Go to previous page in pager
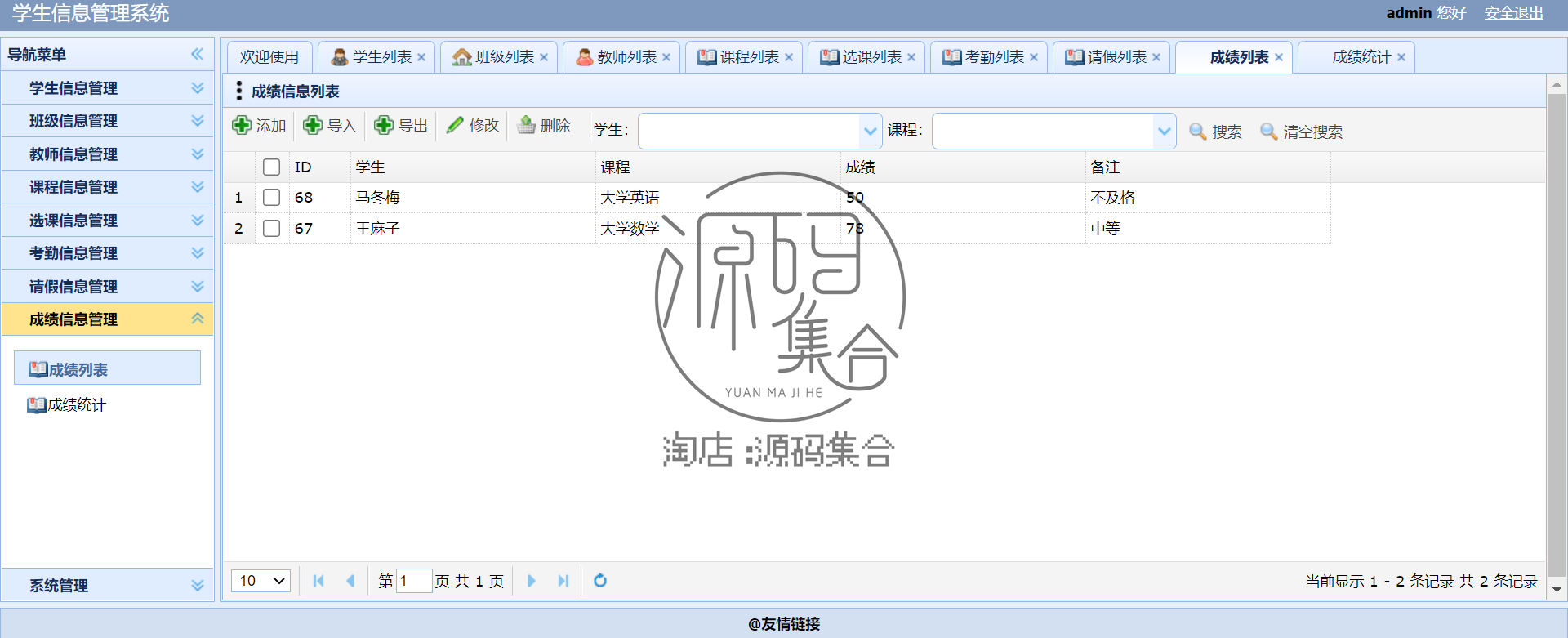 pyautogui.click(x=350, y=581)
